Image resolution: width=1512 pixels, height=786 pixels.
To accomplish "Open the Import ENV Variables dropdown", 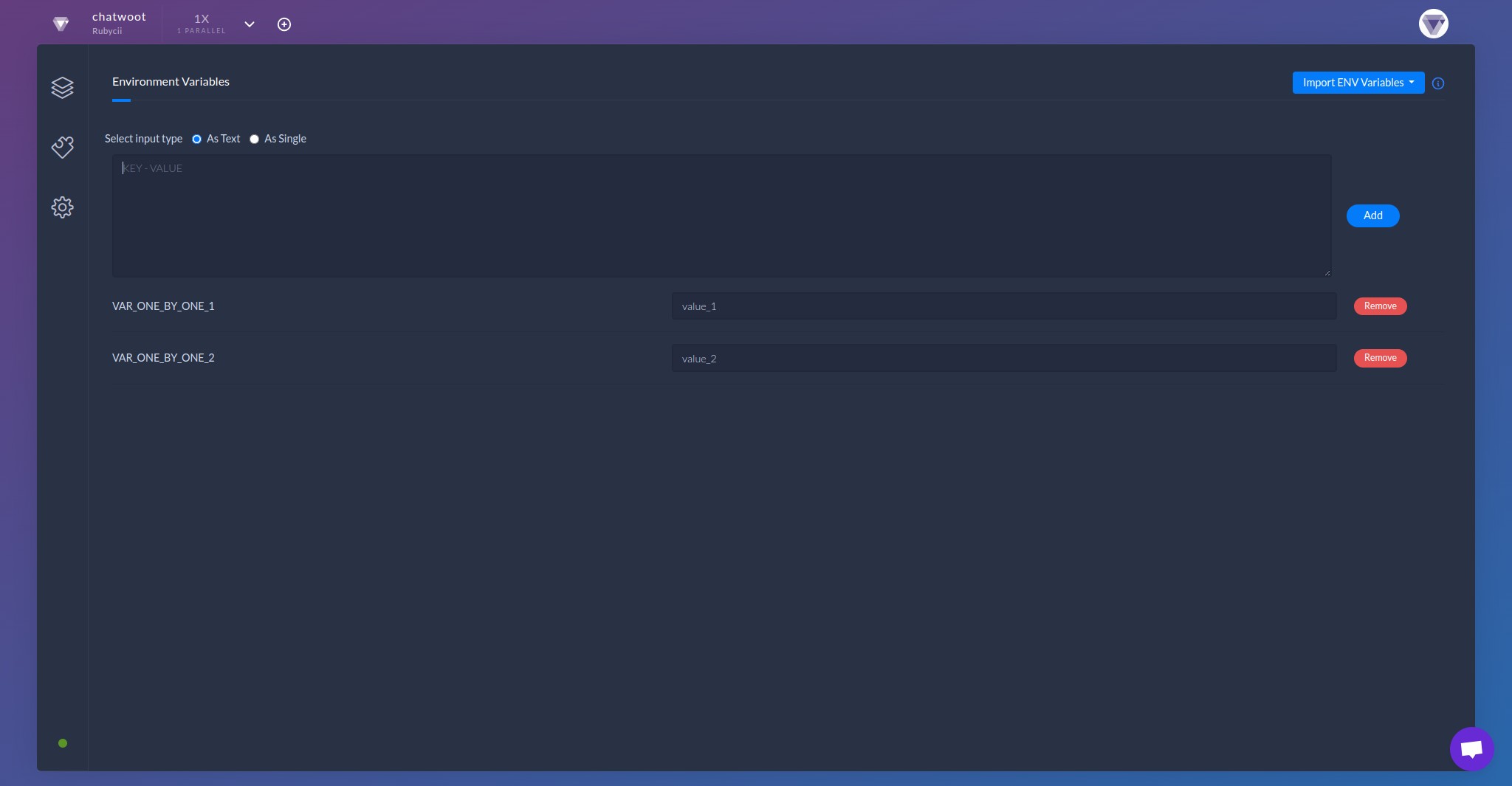I will 1358,83.
